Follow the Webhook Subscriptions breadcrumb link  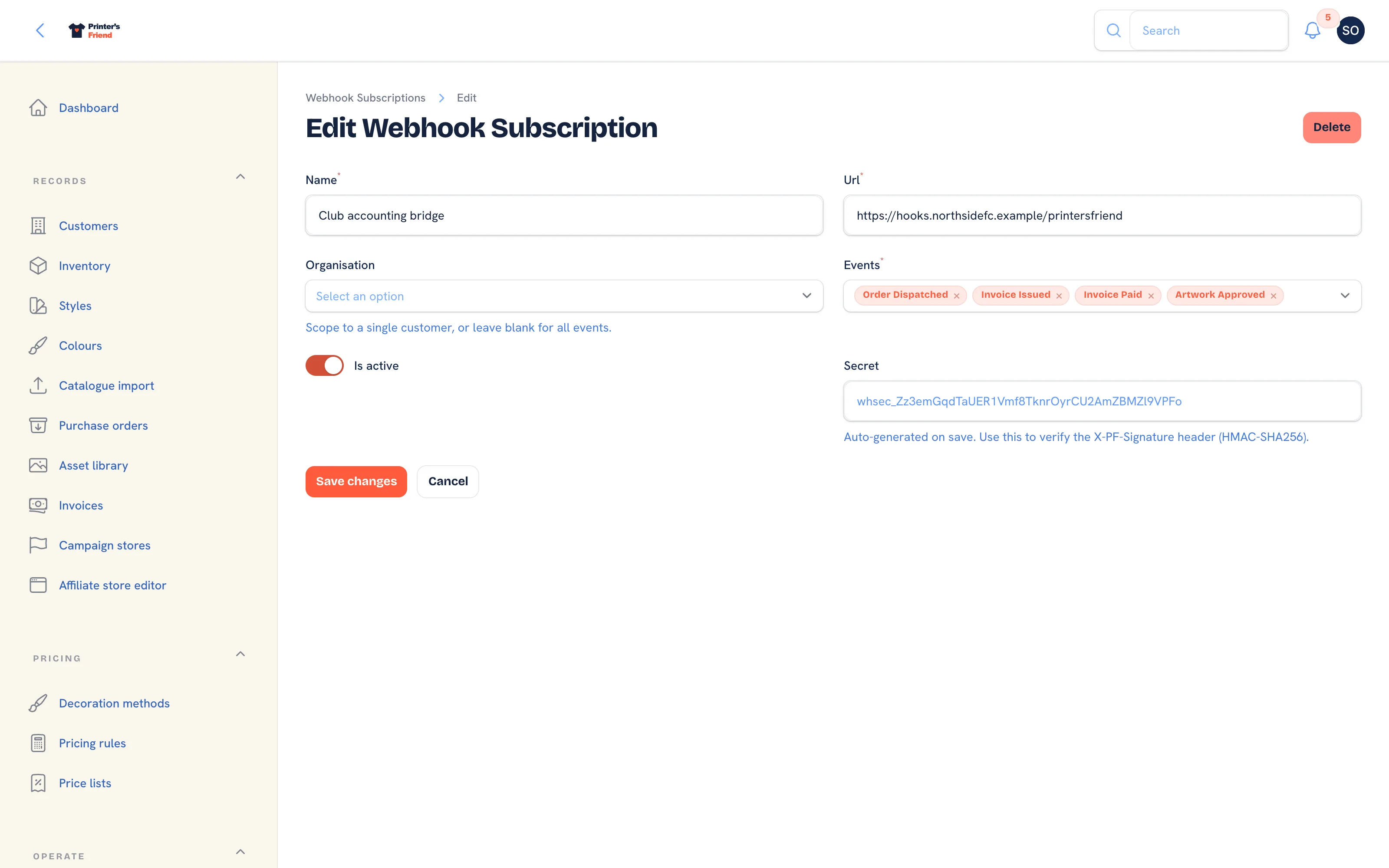pyautogui.click(x=365, y=98)
